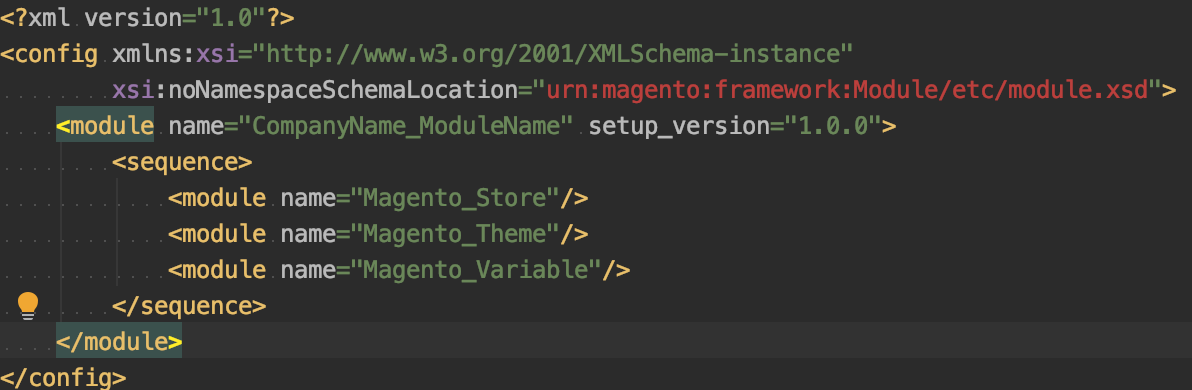
Task: Click the red urn:magento:framework module.xsd value
Action: click(x=847, y=90)
